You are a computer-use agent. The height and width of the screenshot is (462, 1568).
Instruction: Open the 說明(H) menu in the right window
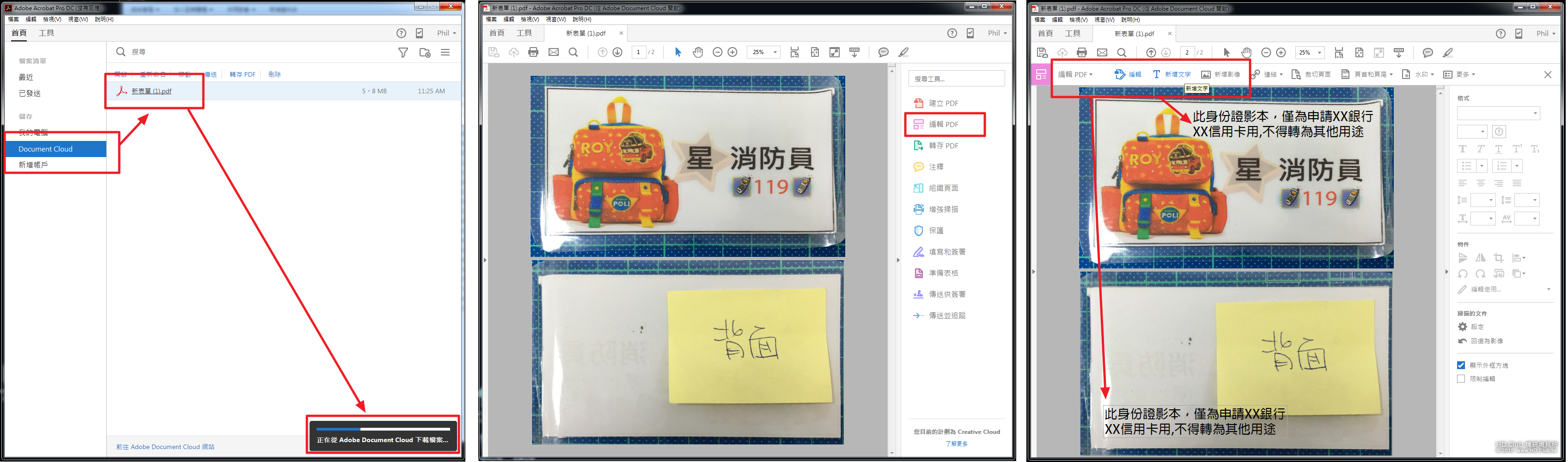click(1130, 19)
